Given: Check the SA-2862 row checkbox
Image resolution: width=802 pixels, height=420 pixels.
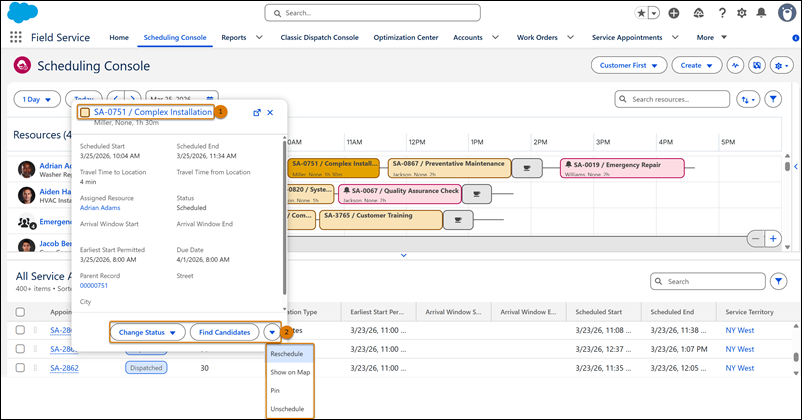Looking at the screenshot, I should coord(20,367).
